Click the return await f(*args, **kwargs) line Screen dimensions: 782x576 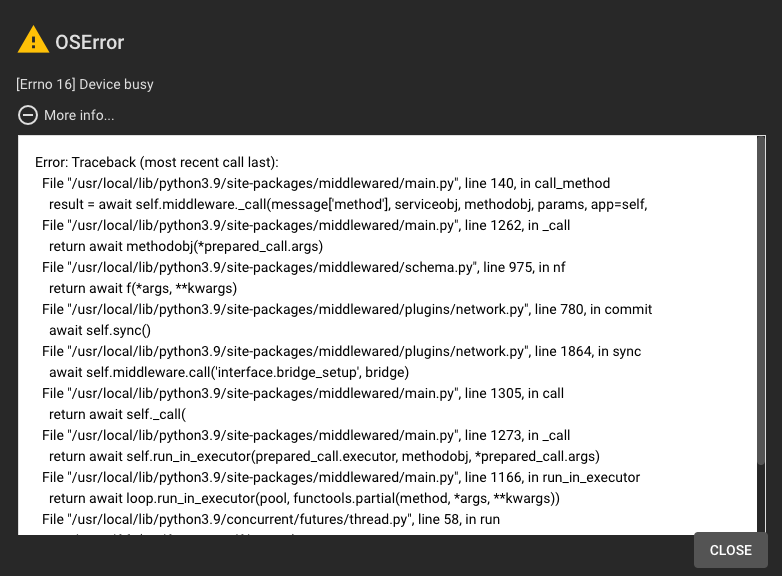[143, 289]
